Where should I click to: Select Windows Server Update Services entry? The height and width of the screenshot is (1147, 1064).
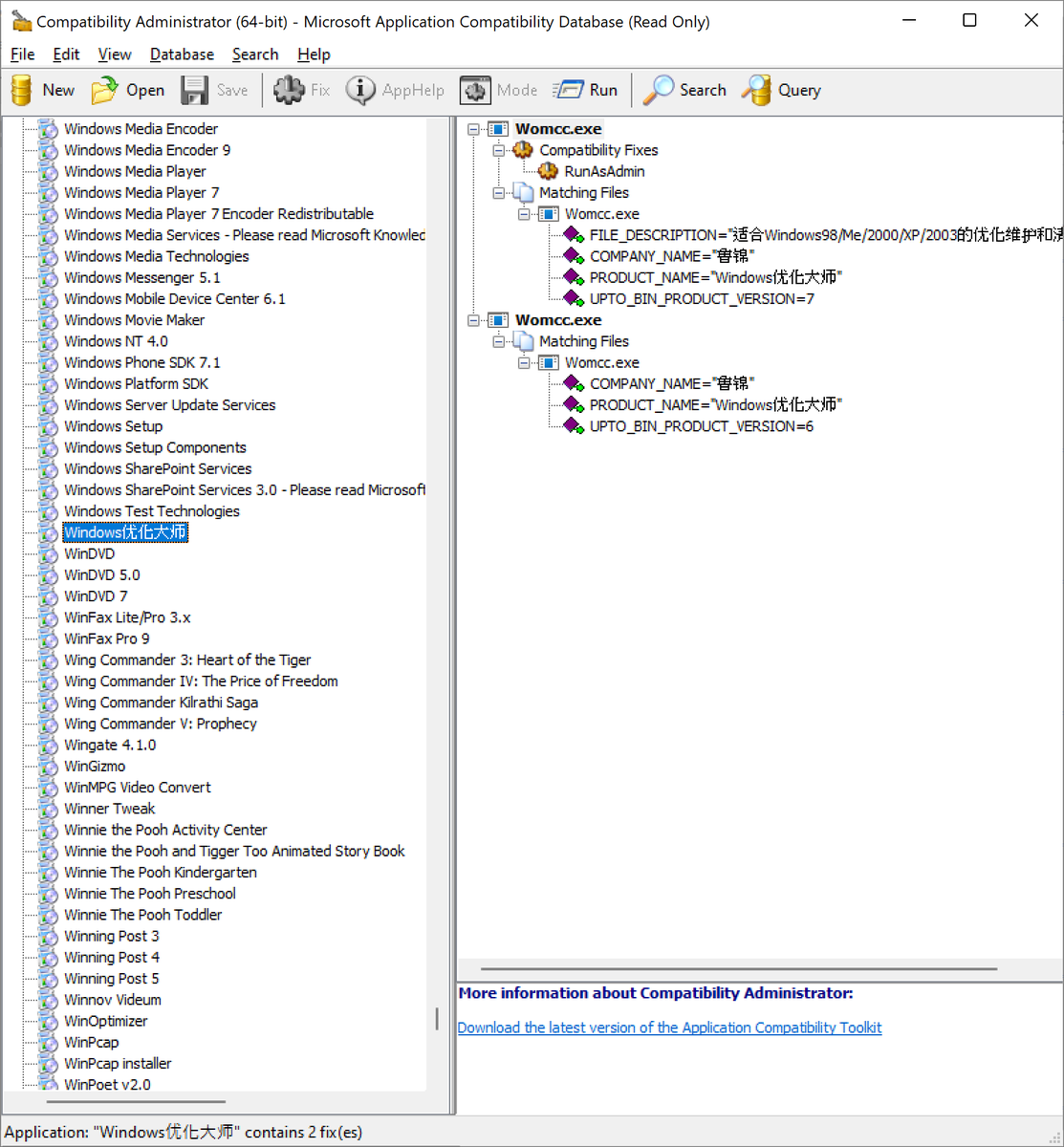pos(169,405)
